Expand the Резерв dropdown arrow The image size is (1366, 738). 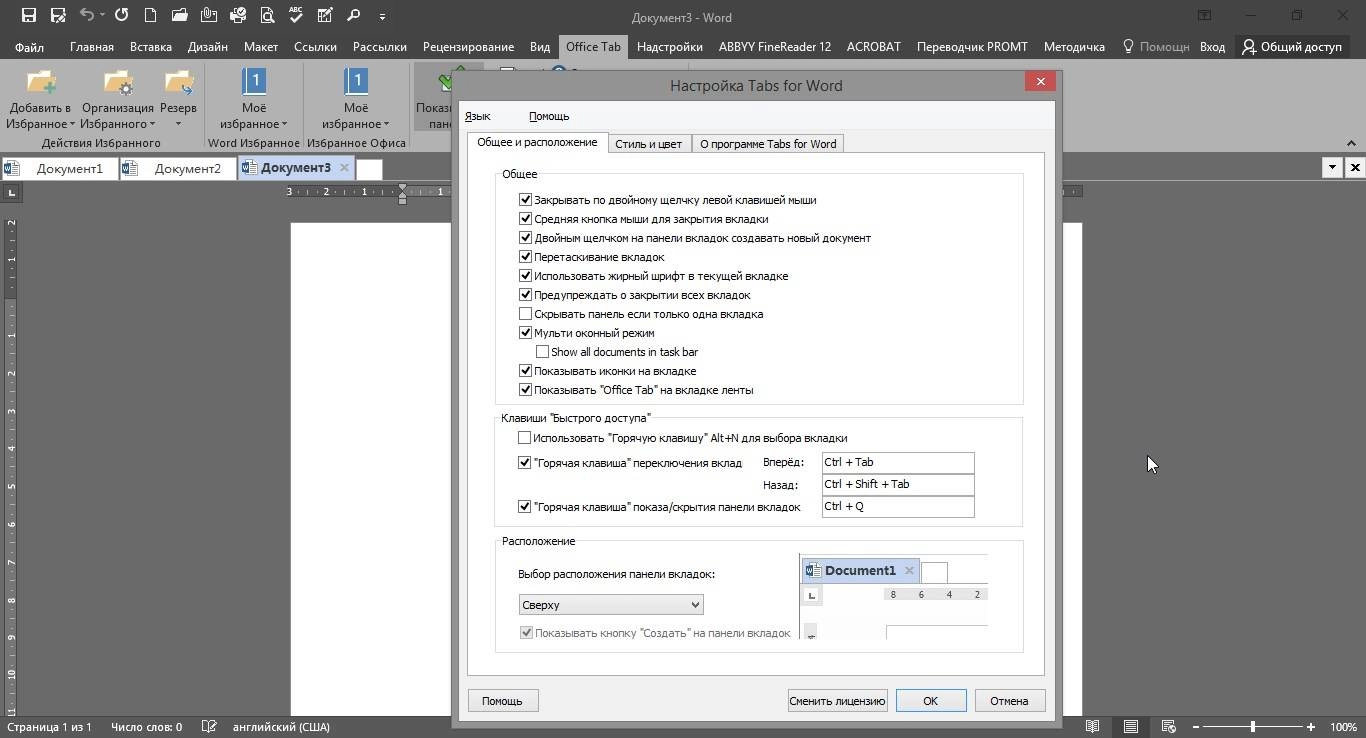coord(178,125)
